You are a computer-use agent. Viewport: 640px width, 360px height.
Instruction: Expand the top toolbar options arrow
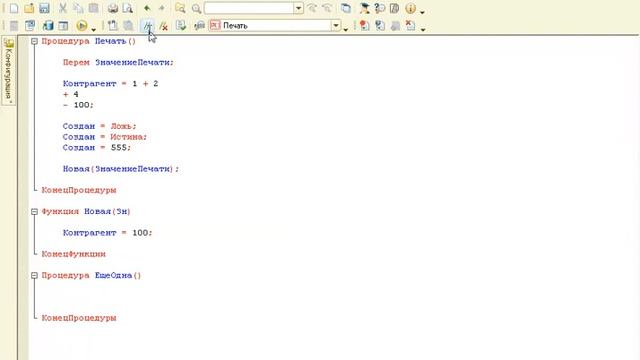click(x=422, y=12)
